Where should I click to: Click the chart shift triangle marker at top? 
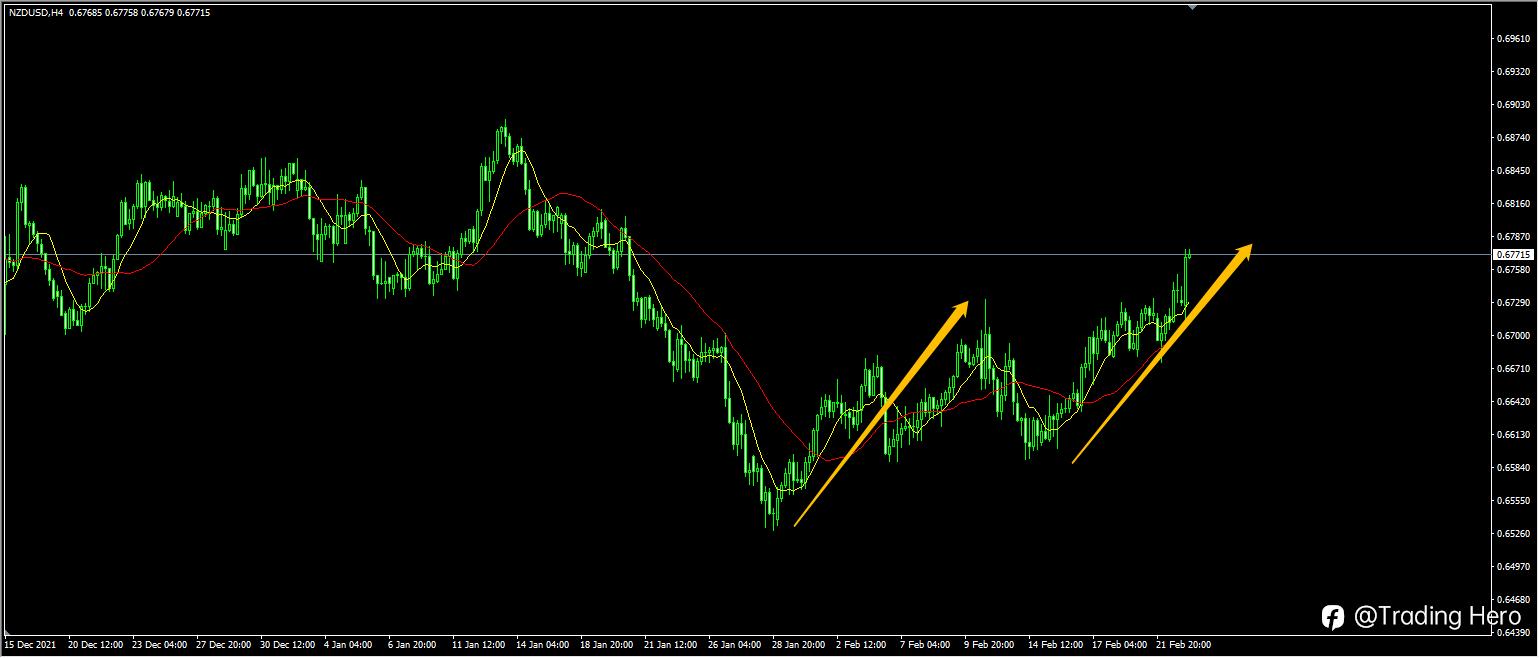click(x=1192, y=7)
